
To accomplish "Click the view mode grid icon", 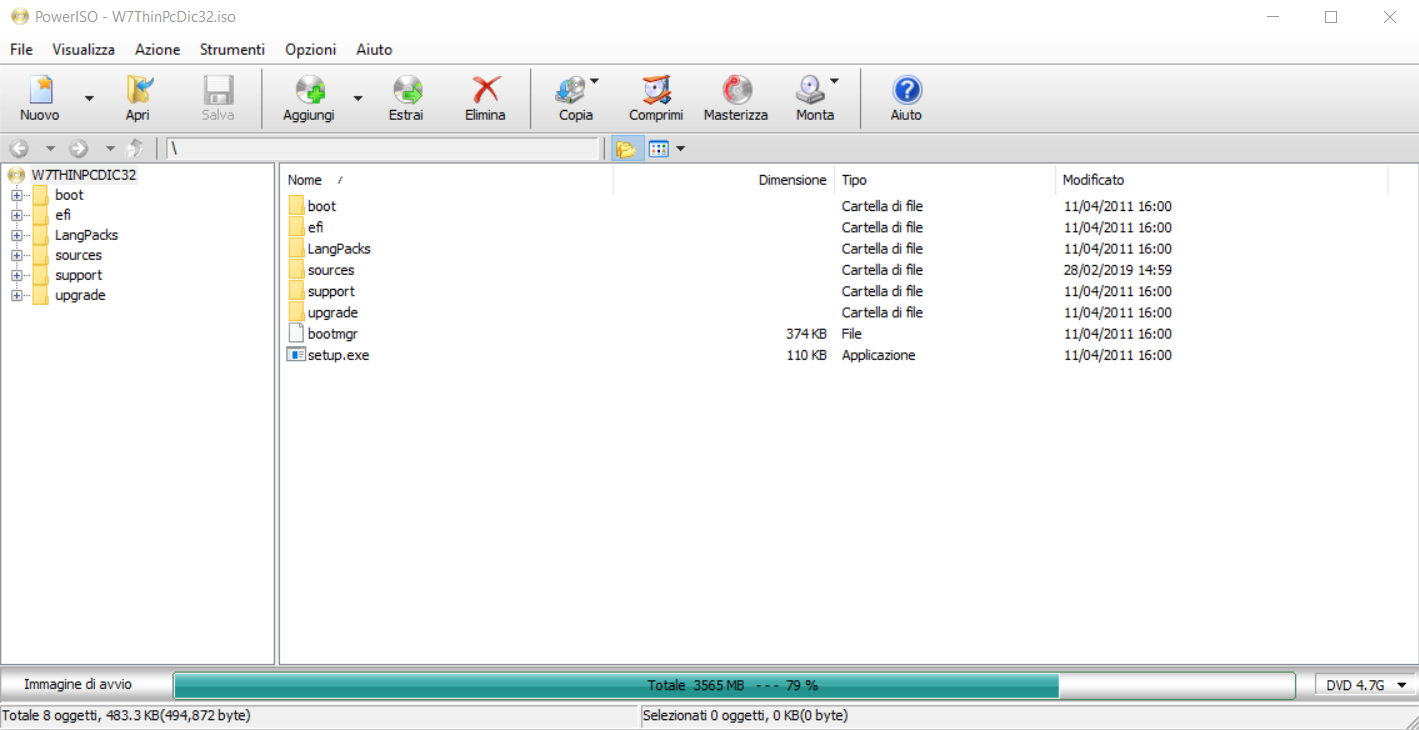I will (x=658, y=149).
